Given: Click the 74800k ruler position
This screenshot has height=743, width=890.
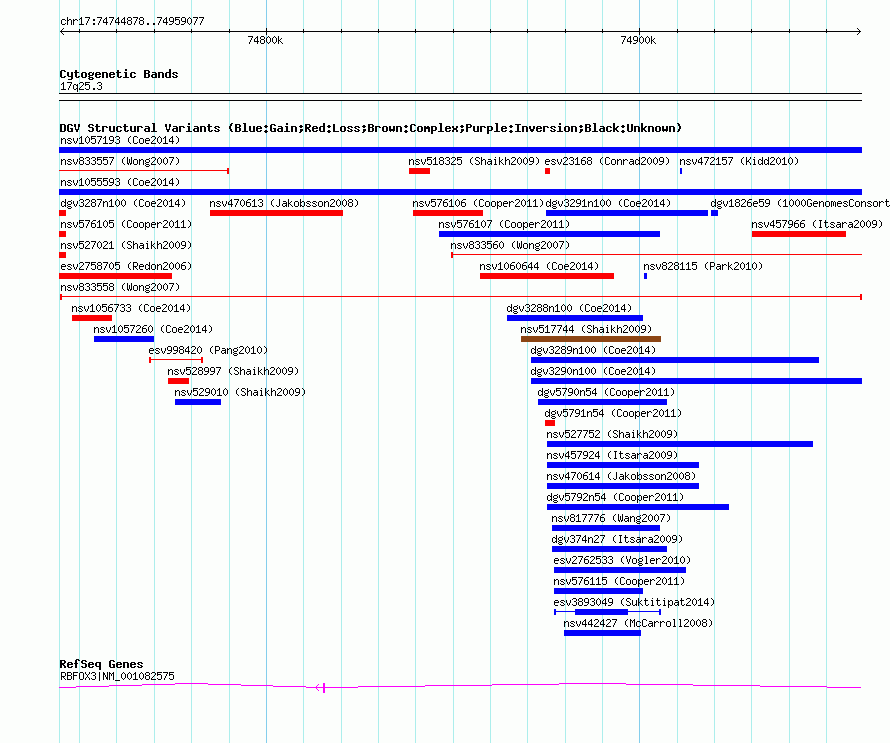Looking at the screenshot, I should [265, 40].
